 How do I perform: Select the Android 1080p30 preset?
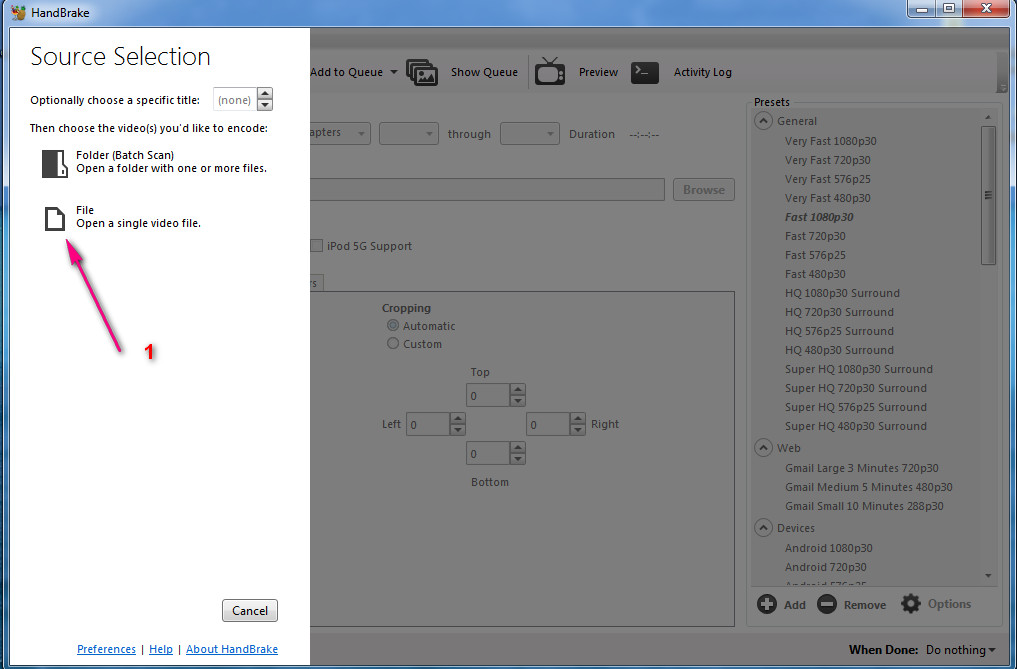(x=828, y=548)
